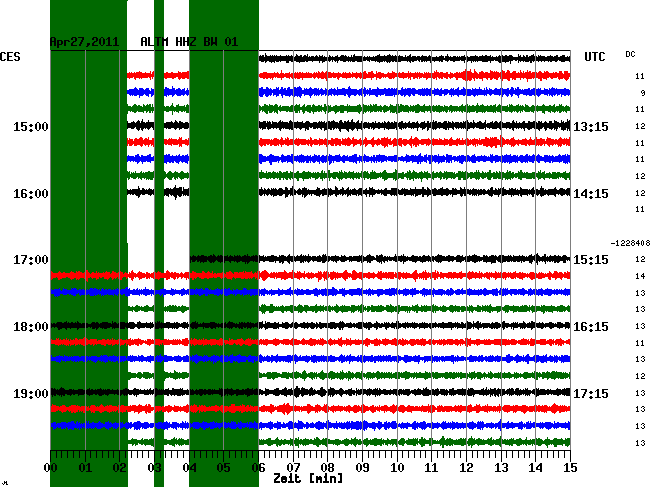Select the 19:00 local time label
The height and width of the screenshot is (494, 650).
coord(31,393)
